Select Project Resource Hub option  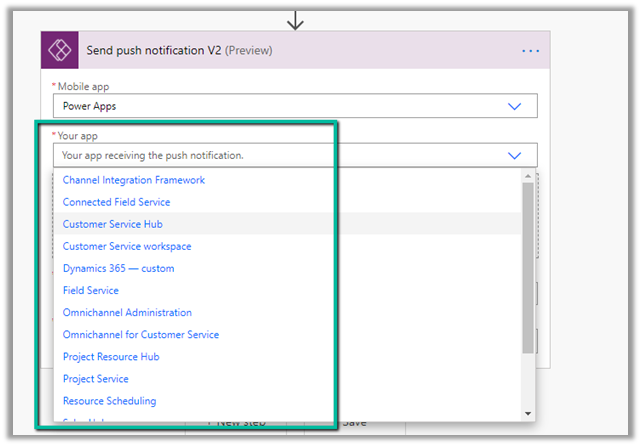point(110,356)
